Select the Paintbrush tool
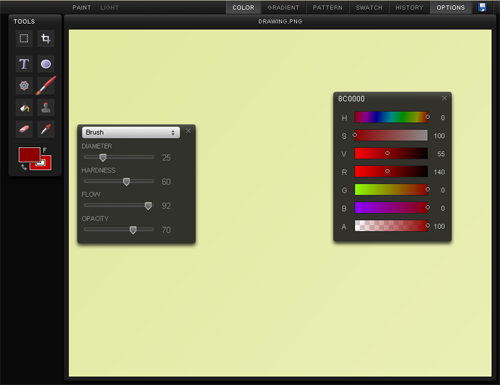 (x=46, y=86)
